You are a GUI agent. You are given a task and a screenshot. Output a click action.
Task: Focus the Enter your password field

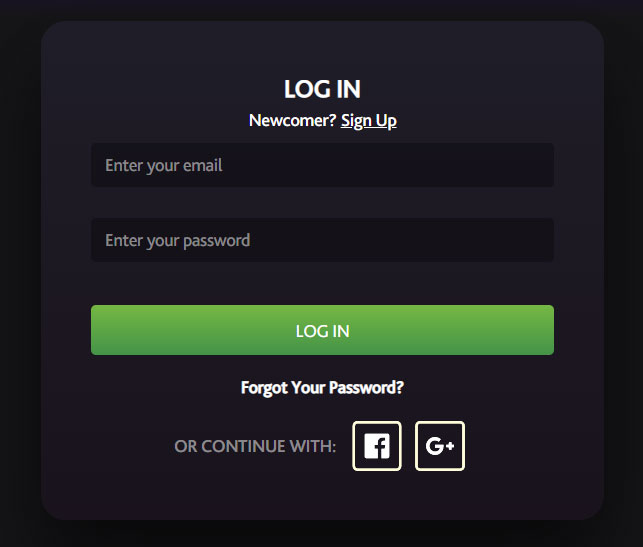point(322,240)
